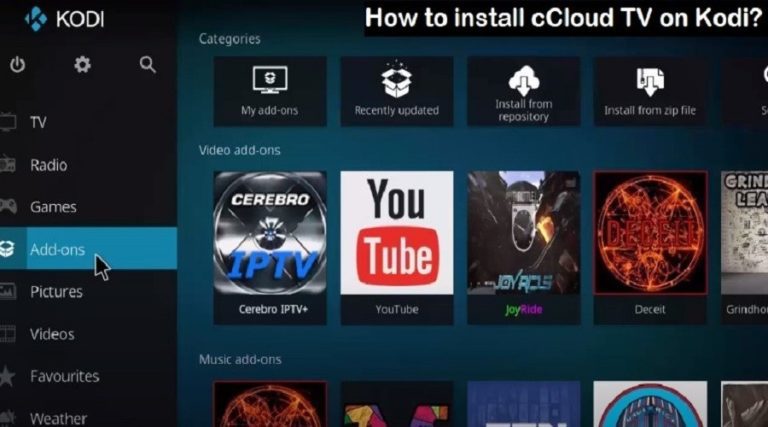Select Games in the main menu
The height and width of the screenshot is (427, 768).
coord(53,207)
